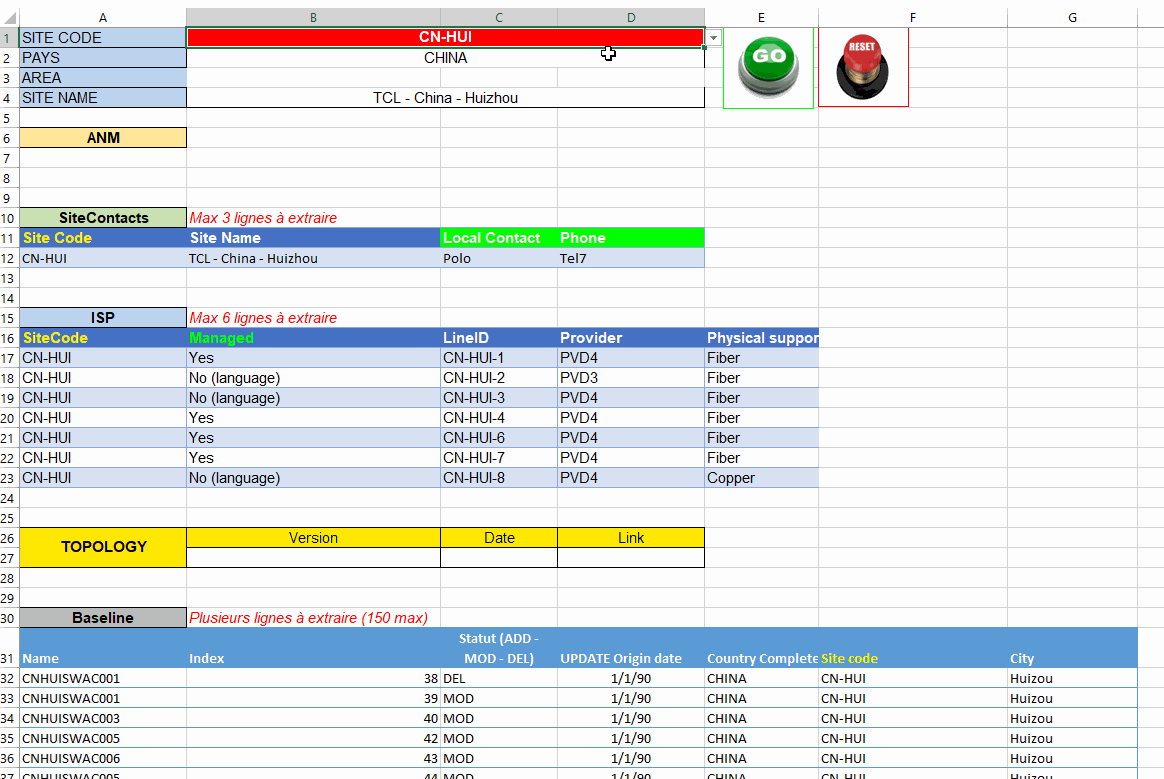Click the CHINA country cell in row 2

coord(445,58)
